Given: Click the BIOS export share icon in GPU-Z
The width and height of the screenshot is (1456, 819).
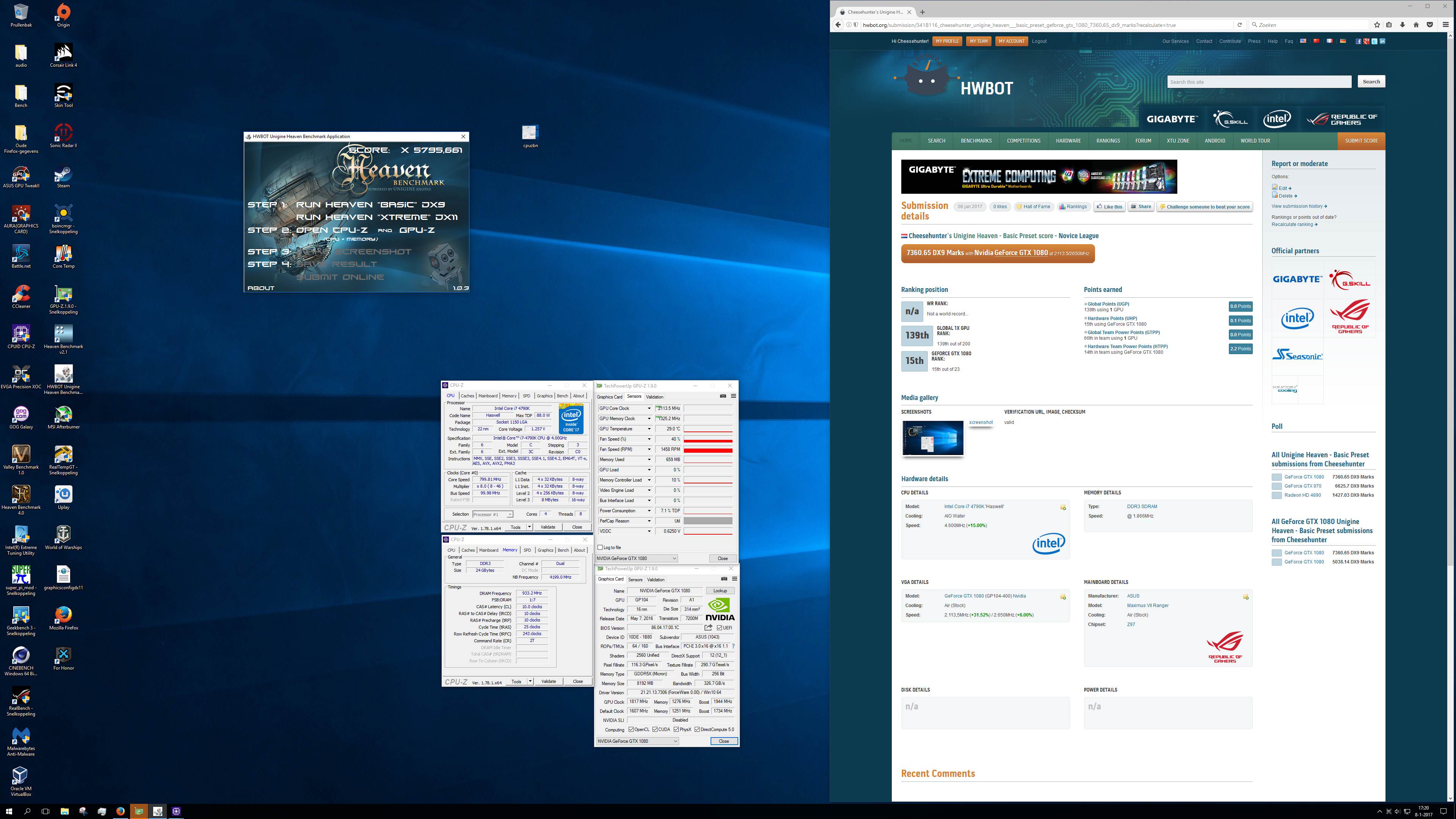Looking at the screenshot, I should [708, 628].
